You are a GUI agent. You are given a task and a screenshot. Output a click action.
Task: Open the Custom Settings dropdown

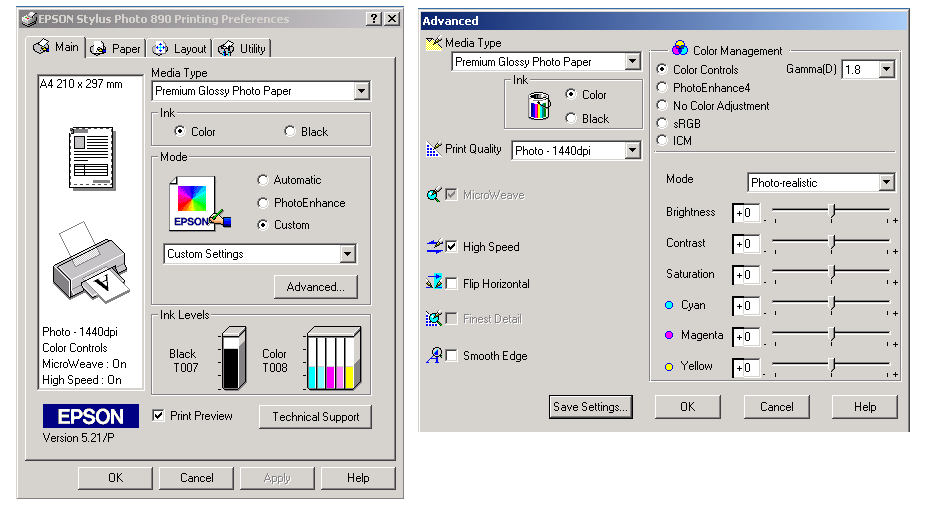[347, 254]
